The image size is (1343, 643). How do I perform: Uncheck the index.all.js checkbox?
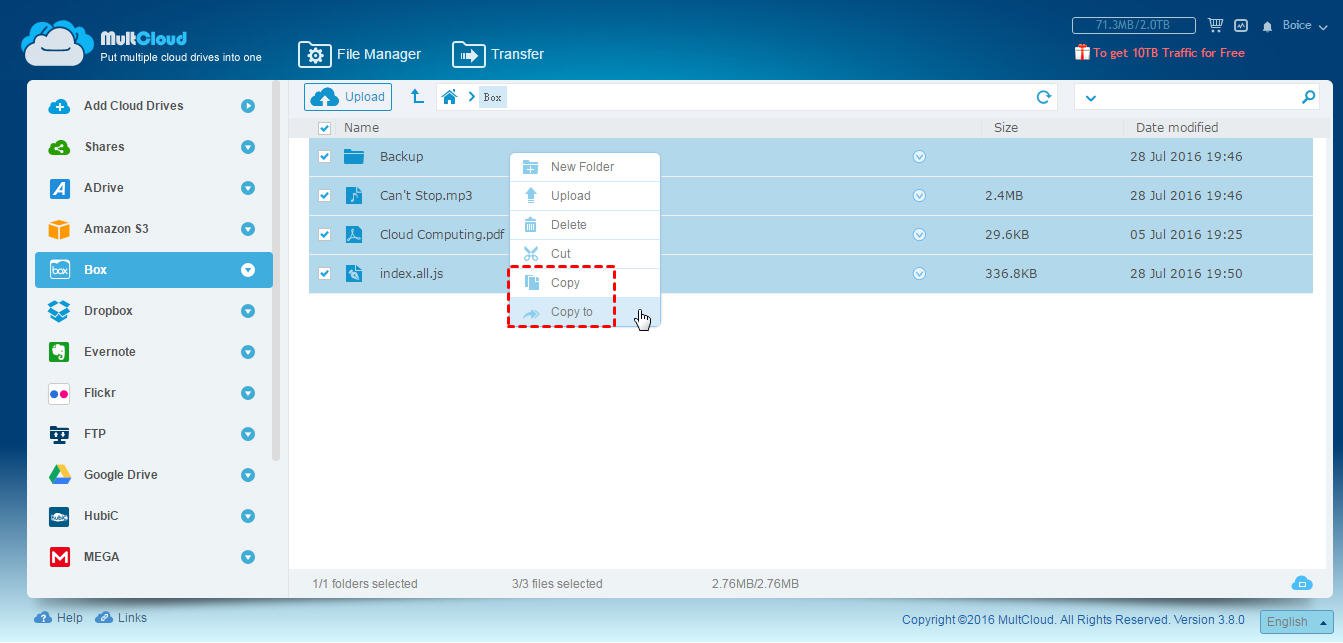click(324, 273)
